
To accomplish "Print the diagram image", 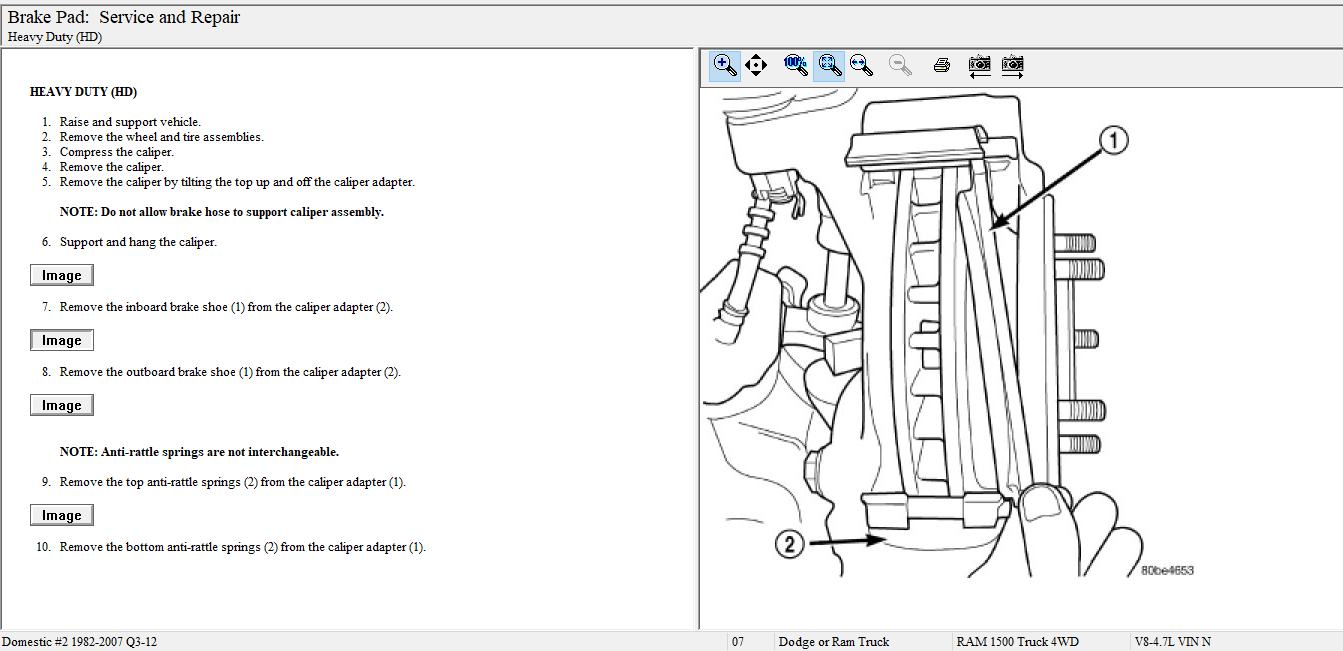I will [x=941, y=66].
